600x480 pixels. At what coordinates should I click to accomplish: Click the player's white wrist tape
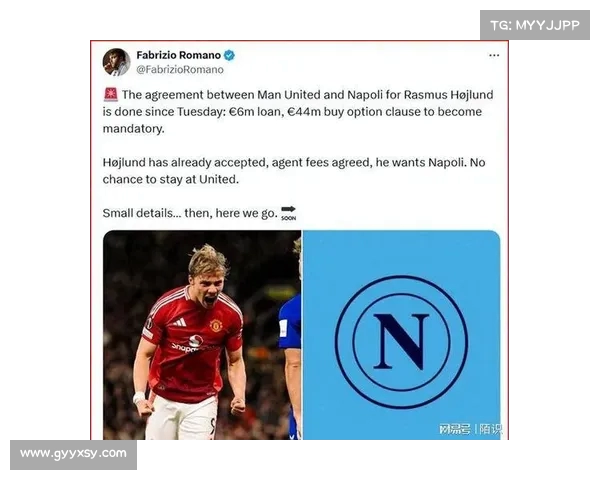click(x=139, y=397)
